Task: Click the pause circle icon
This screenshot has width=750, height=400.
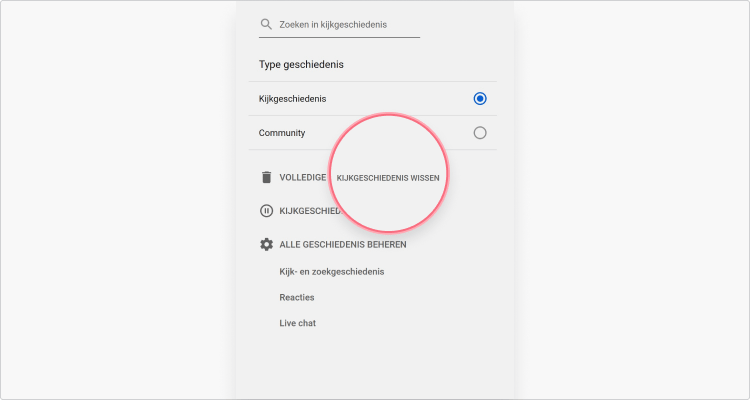Action: (266, 211)
